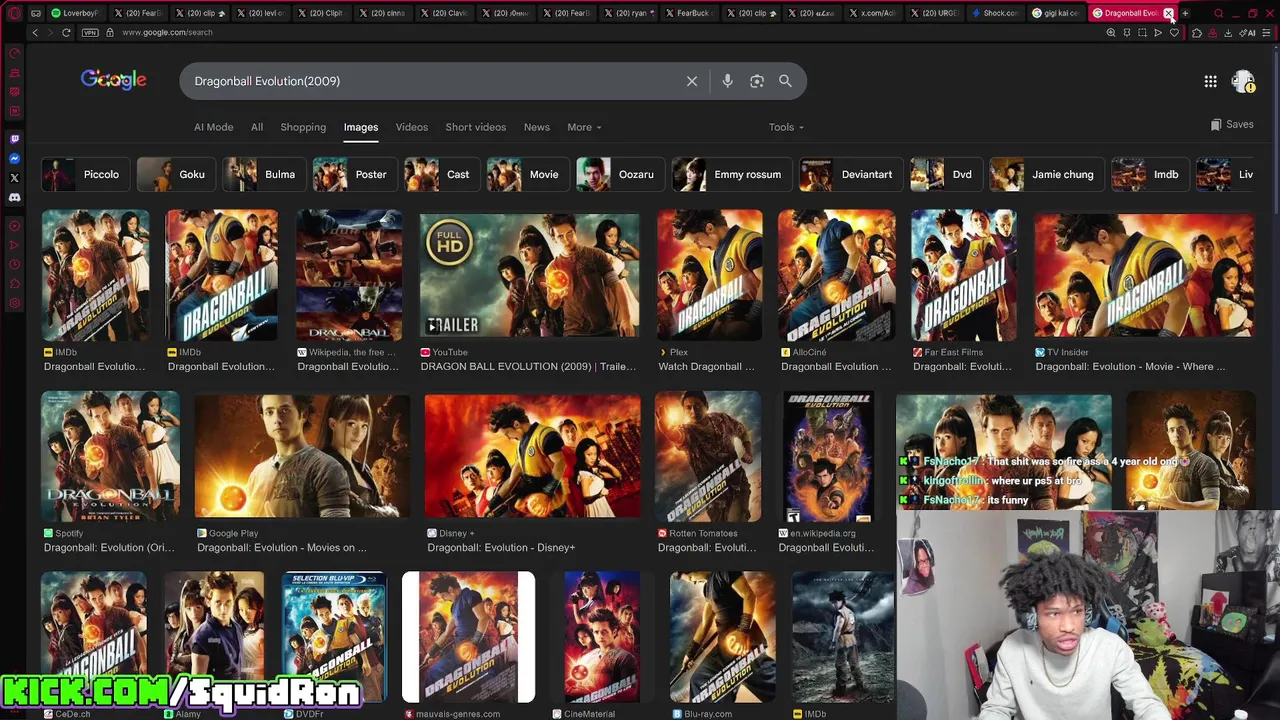
Task: Select AI Mode search tab
Action: pyautogui.click(x=213, y=127)
